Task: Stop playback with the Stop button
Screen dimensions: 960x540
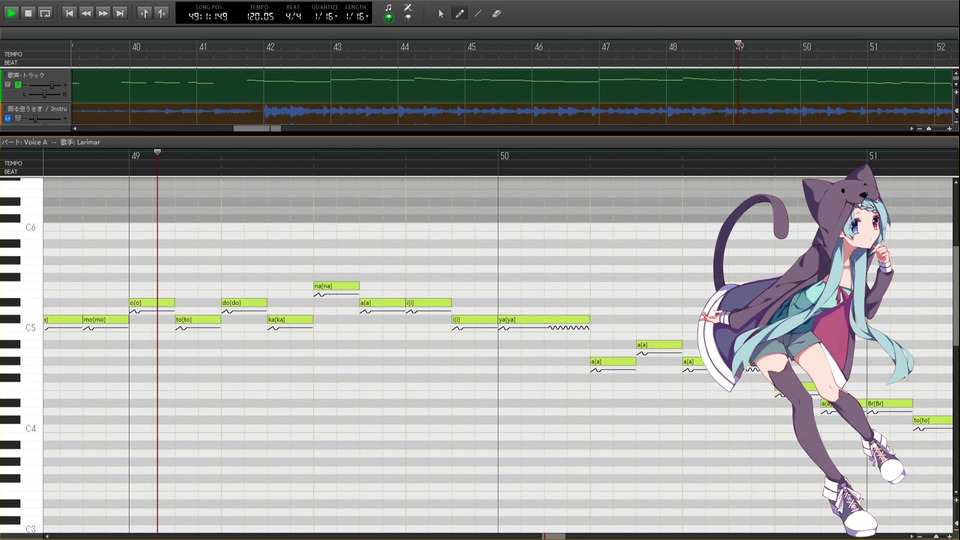Action: [x=28, y=13]
